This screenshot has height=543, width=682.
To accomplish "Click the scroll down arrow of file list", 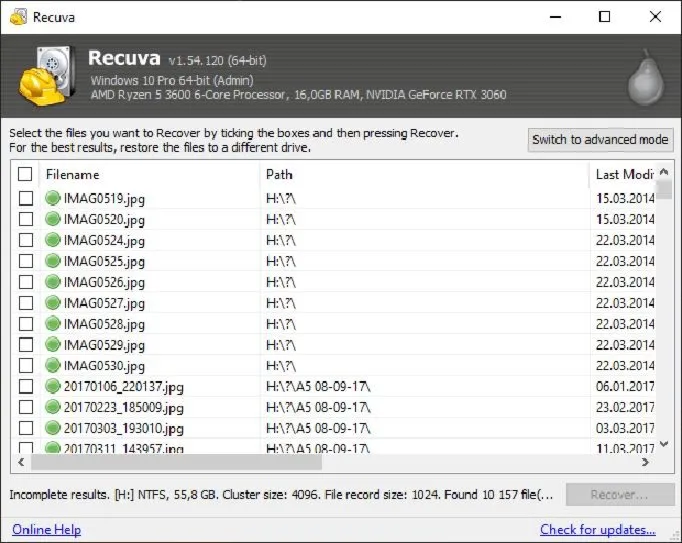I will pyautogui.click(x=664, y=444).
